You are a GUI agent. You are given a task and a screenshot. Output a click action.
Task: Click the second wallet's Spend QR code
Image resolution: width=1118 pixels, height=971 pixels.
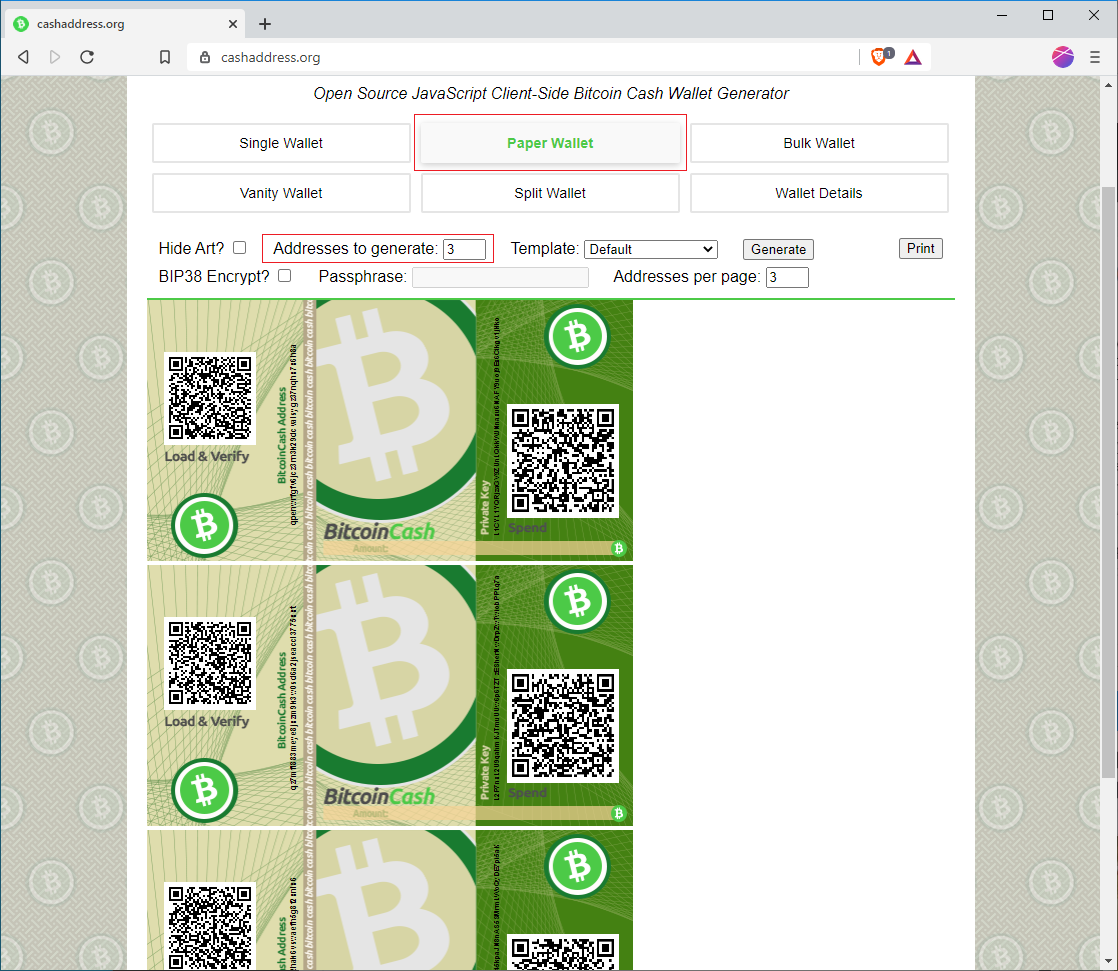click(563, 726)
